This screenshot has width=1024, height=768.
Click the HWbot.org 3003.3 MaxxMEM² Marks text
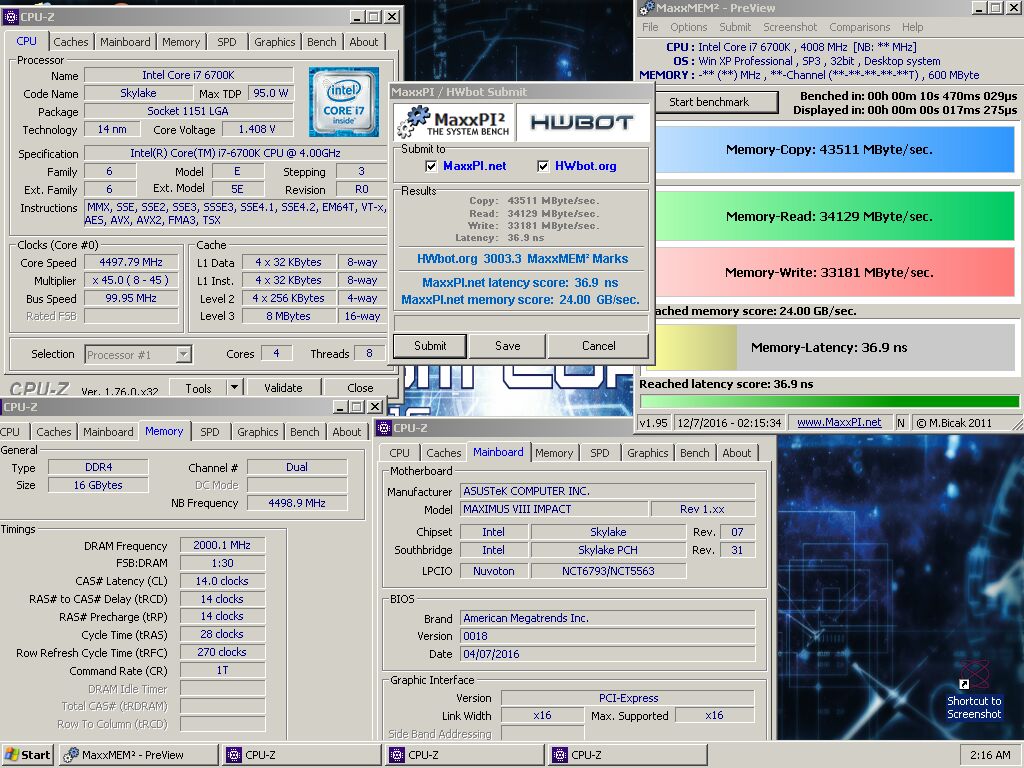tap(522, 259)
